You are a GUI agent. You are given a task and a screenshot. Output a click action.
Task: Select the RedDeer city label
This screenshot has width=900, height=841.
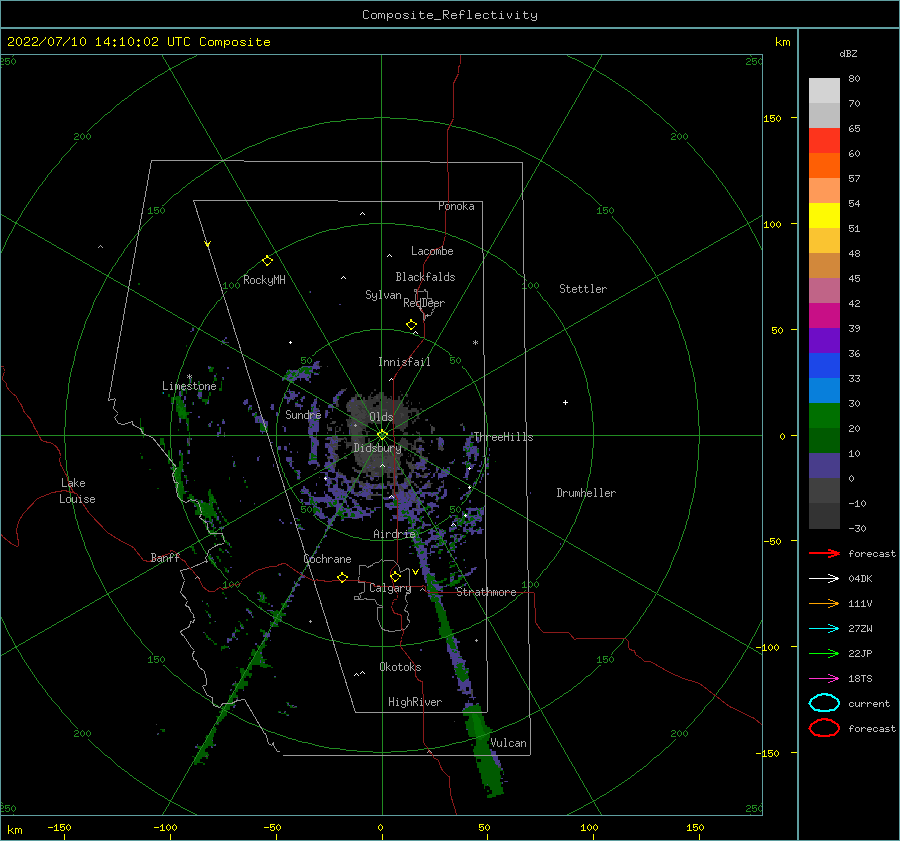click(424, 303)
